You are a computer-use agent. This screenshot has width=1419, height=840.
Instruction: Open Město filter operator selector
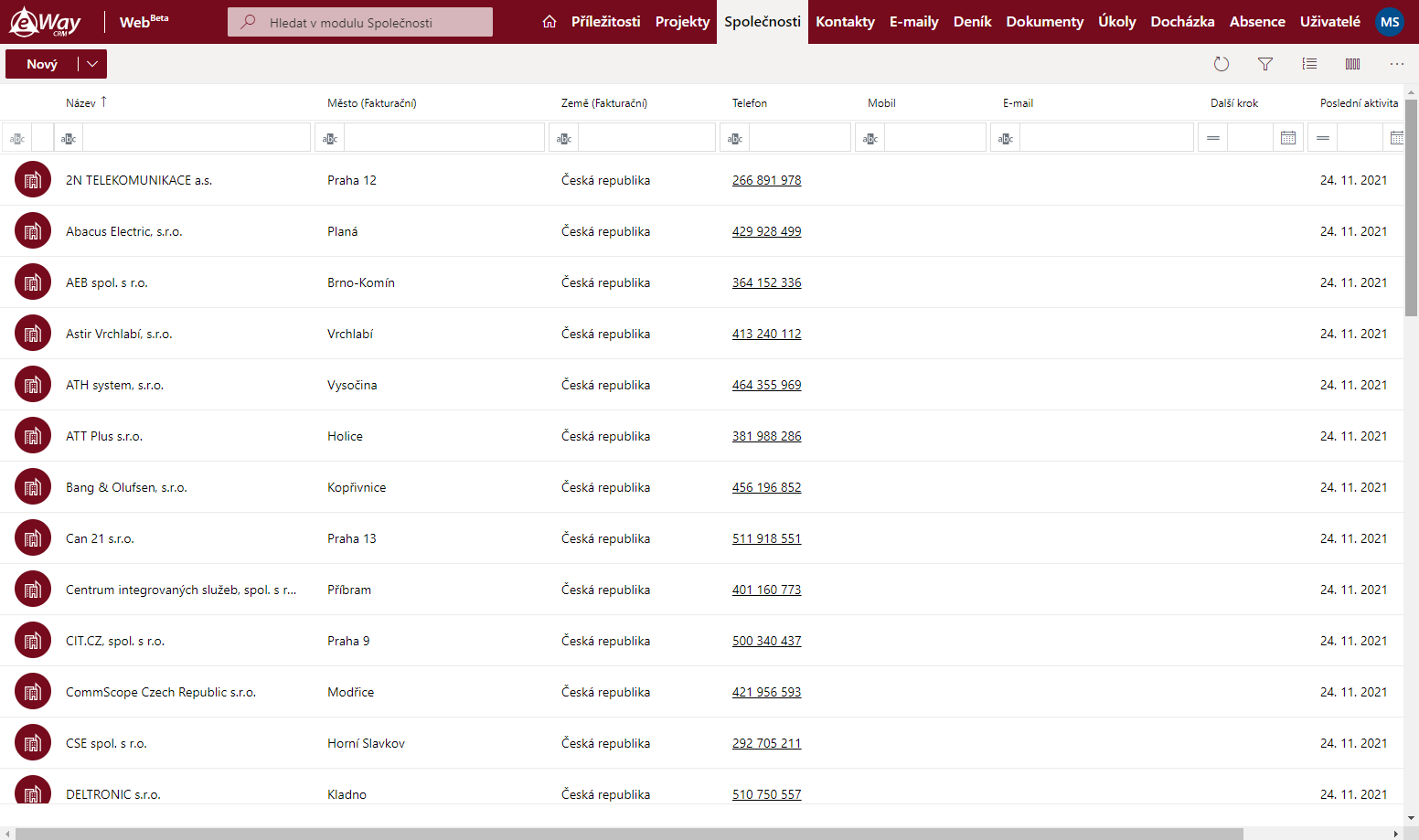pyautogui.click(x=330, y=138)
